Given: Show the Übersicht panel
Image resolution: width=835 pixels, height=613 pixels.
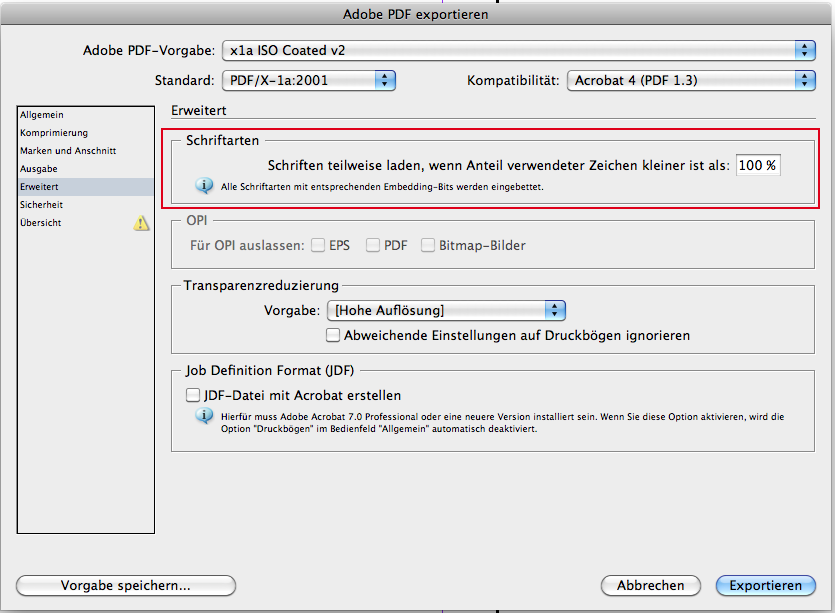Looking at the screenshot, I should [85, 223].
